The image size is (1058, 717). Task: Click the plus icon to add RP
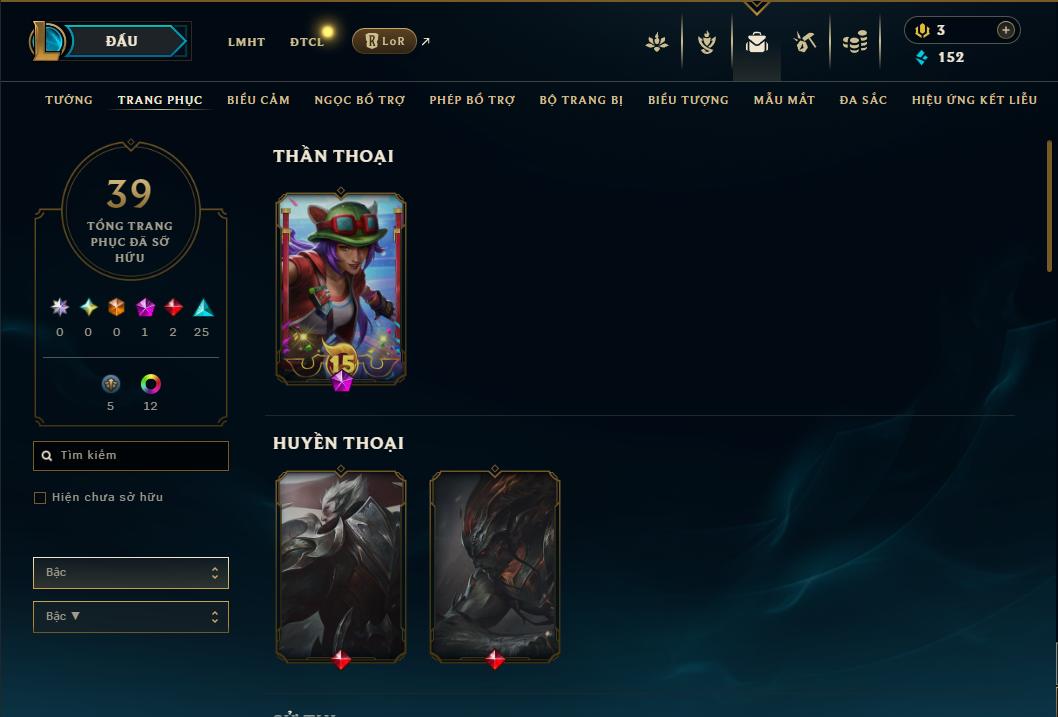point(1005,30)
